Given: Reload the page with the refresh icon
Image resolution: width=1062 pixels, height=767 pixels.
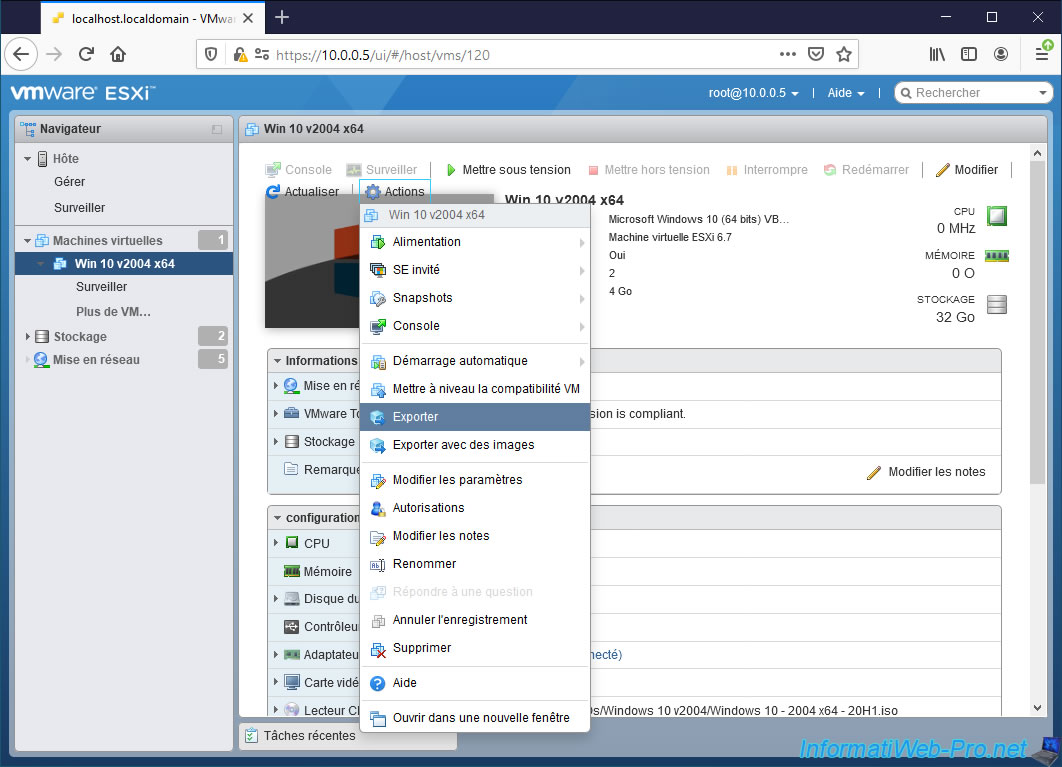Looking at the screenshot, I should tap(86, 54).
